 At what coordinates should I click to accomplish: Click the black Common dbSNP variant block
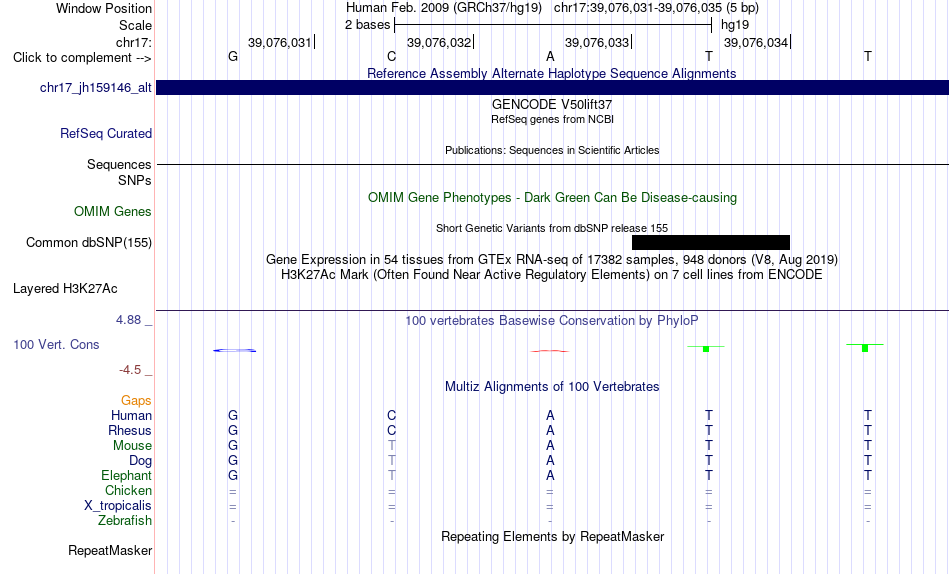[x=711, y=242]
